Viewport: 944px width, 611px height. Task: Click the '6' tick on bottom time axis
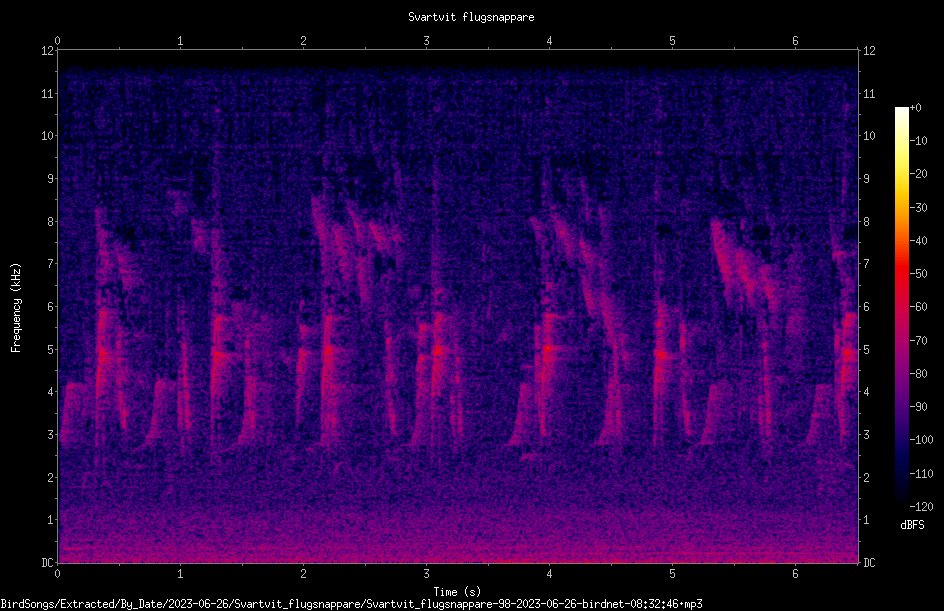click(795, 574)
